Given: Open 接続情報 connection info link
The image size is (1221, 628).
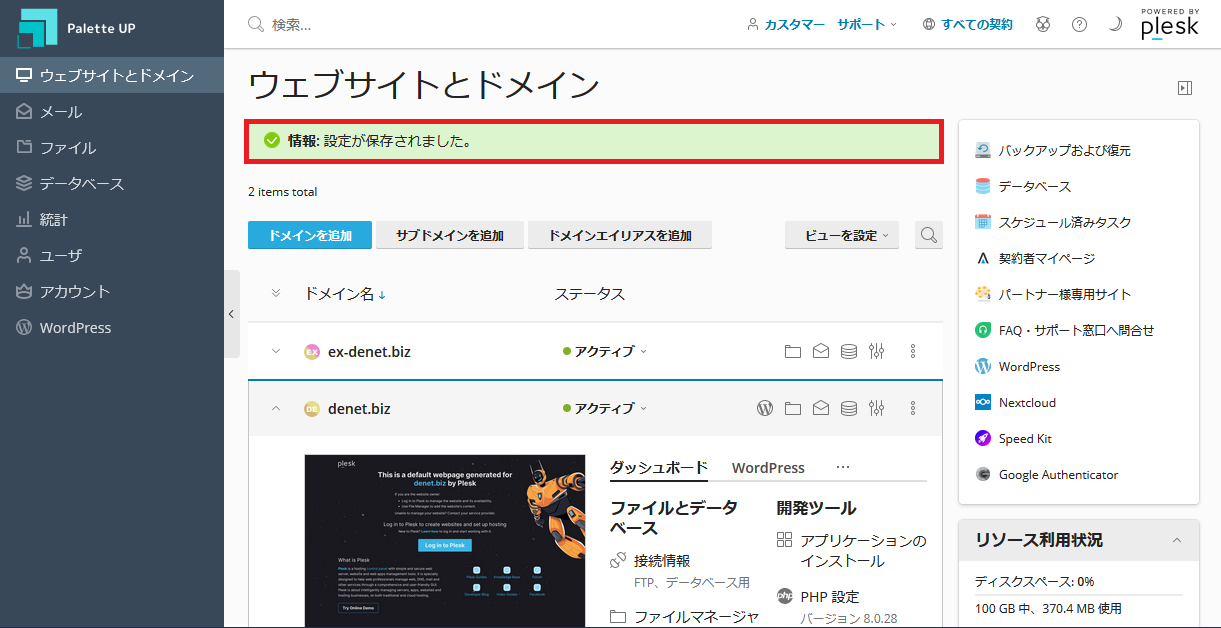Looking at the screenshot, I should pos(662,560).
